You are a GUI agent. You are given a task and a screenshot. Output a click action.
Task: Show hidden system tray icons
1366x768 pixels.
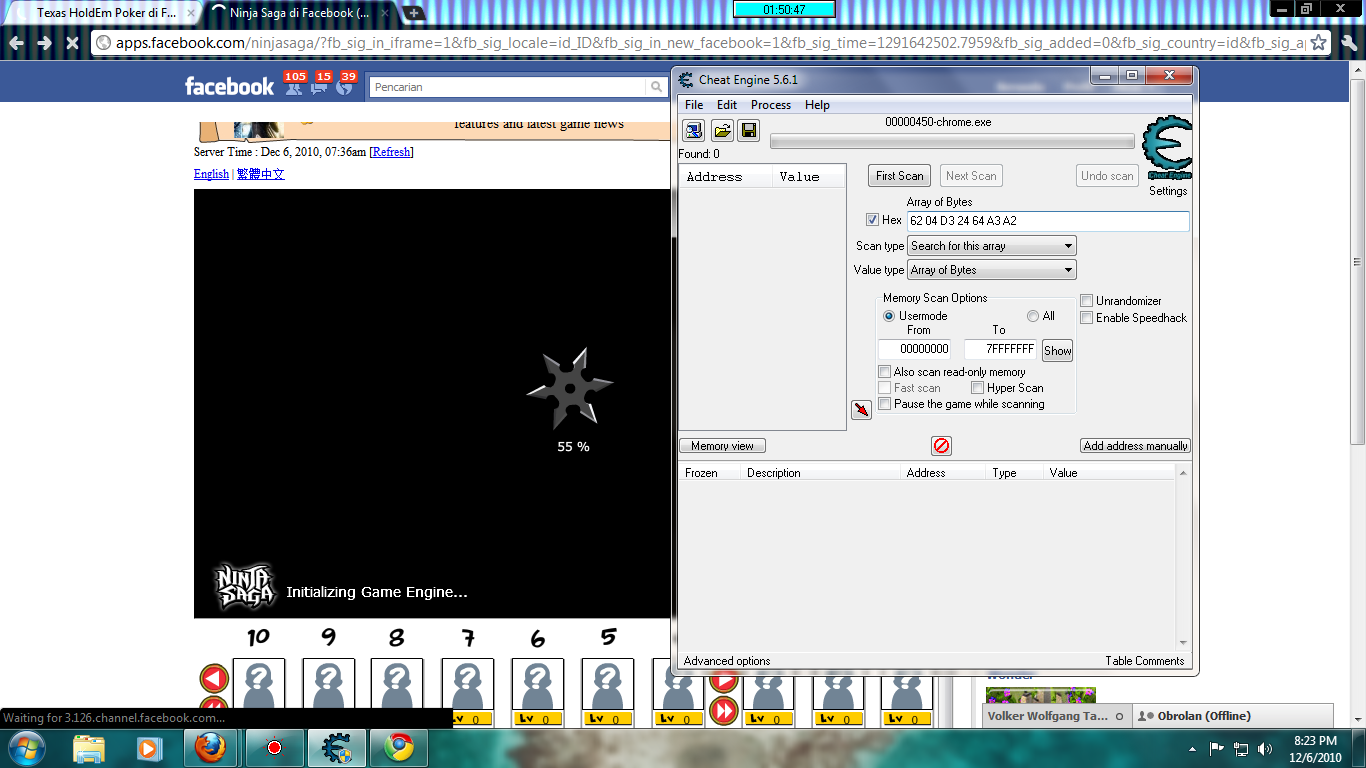[1193, 748]
